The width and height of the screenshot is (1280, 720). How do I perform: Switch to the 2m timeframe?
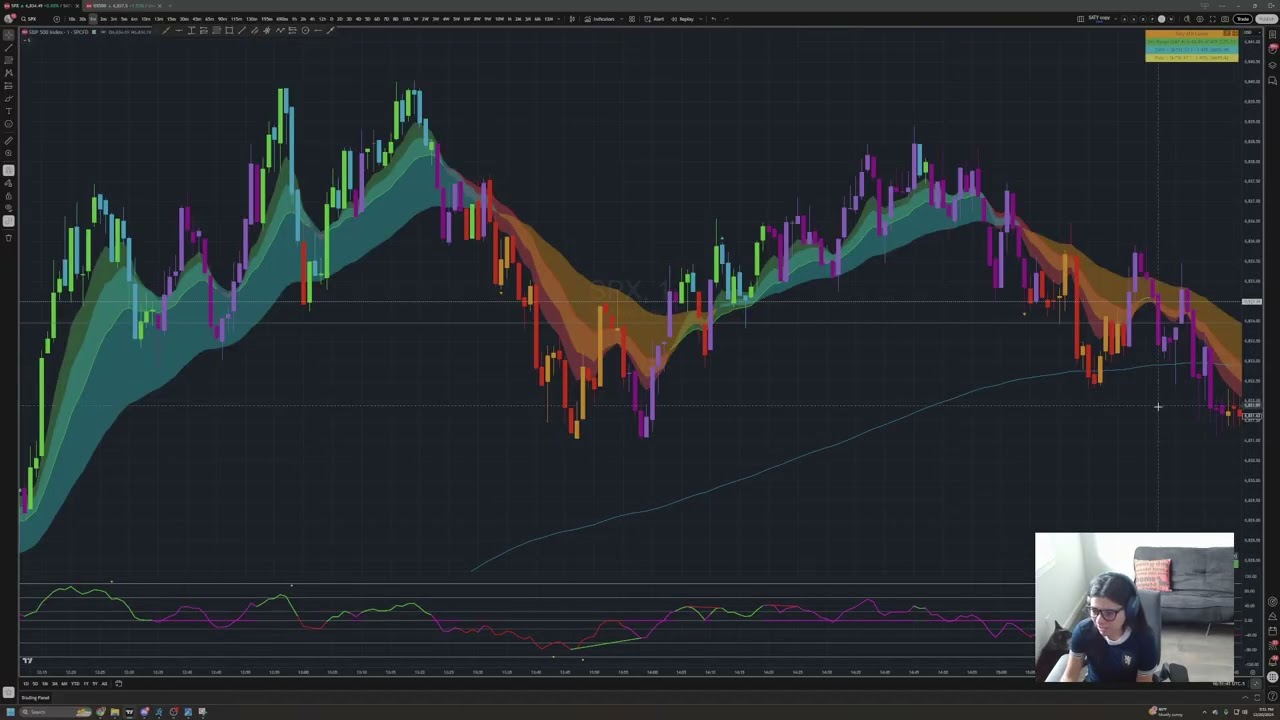pyautogui.click(x=103, y=19)
